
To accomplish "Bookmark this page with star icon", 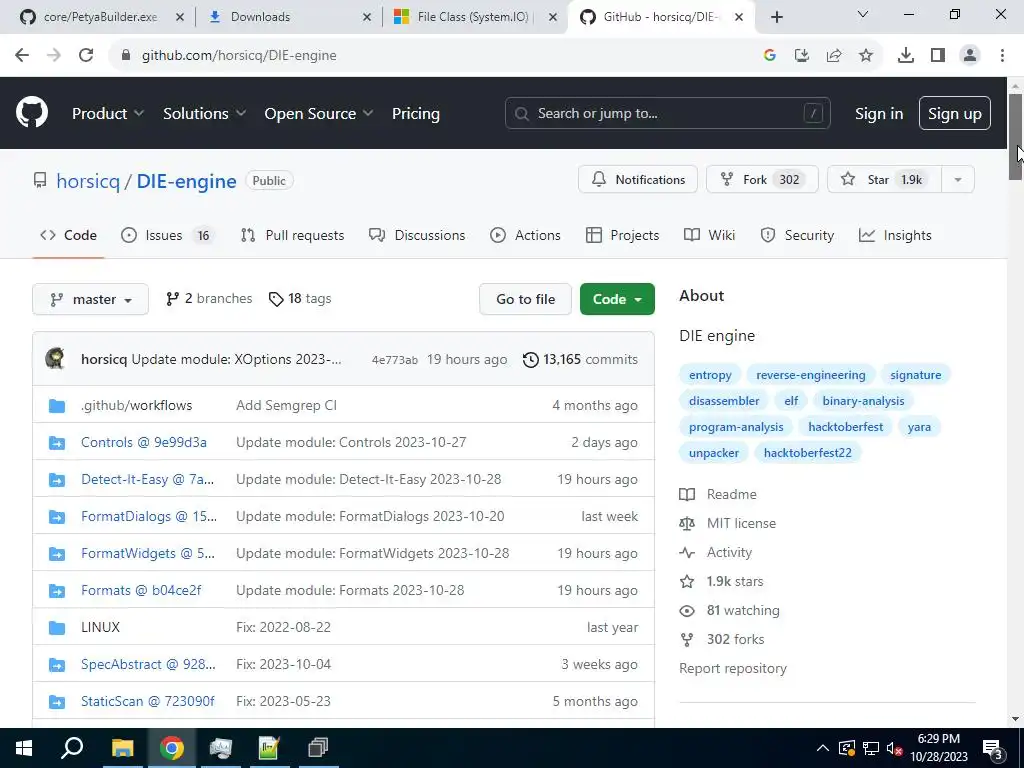I will tap(866, 56).
